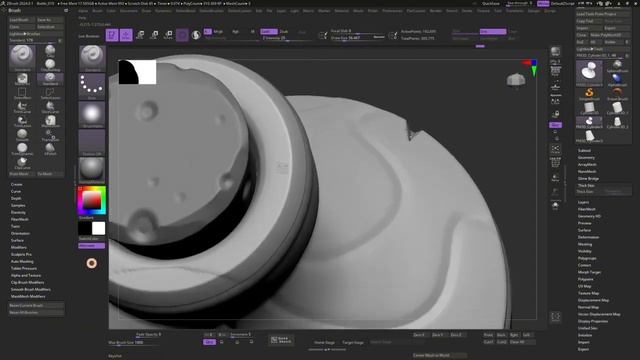
Task: Toggle the purple Xyz rotation button
Action: (x=555, y=125)
